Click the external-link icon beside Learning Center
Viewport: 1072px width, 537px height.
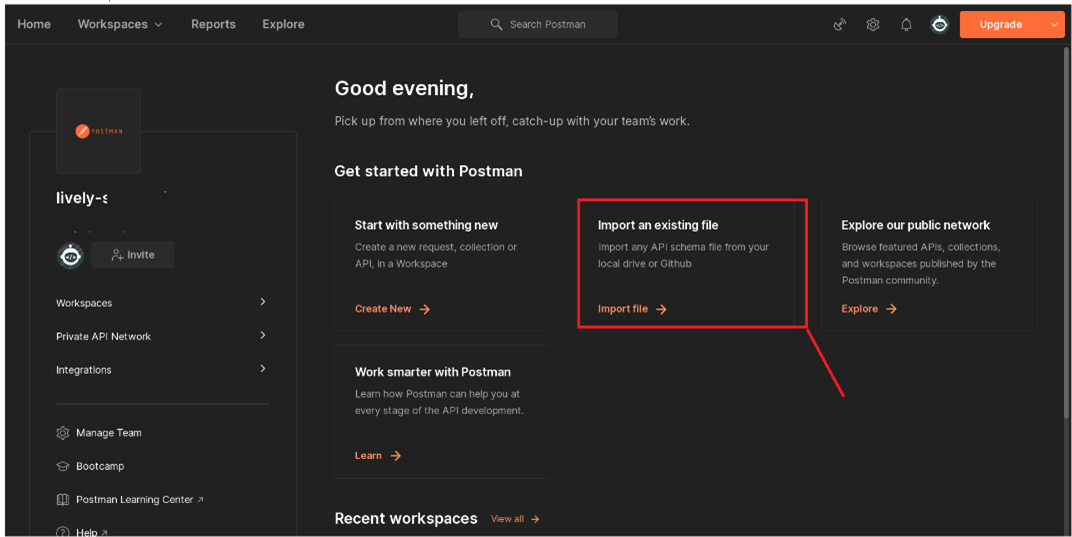(200, 500)
